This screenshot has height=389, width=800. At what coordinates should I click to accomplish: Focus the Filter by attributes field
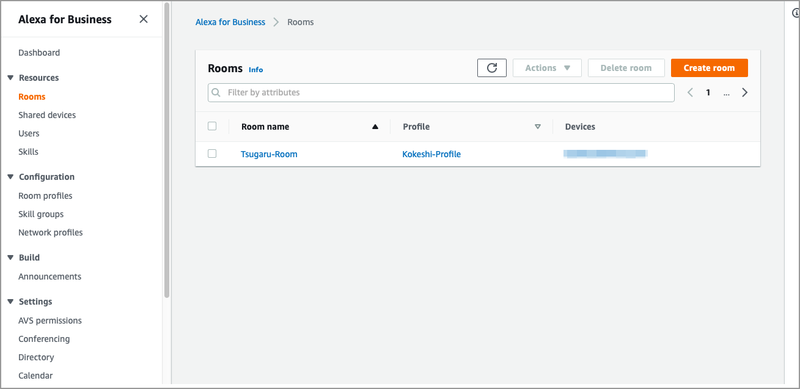pyautogui.click(x=441, y=93)
